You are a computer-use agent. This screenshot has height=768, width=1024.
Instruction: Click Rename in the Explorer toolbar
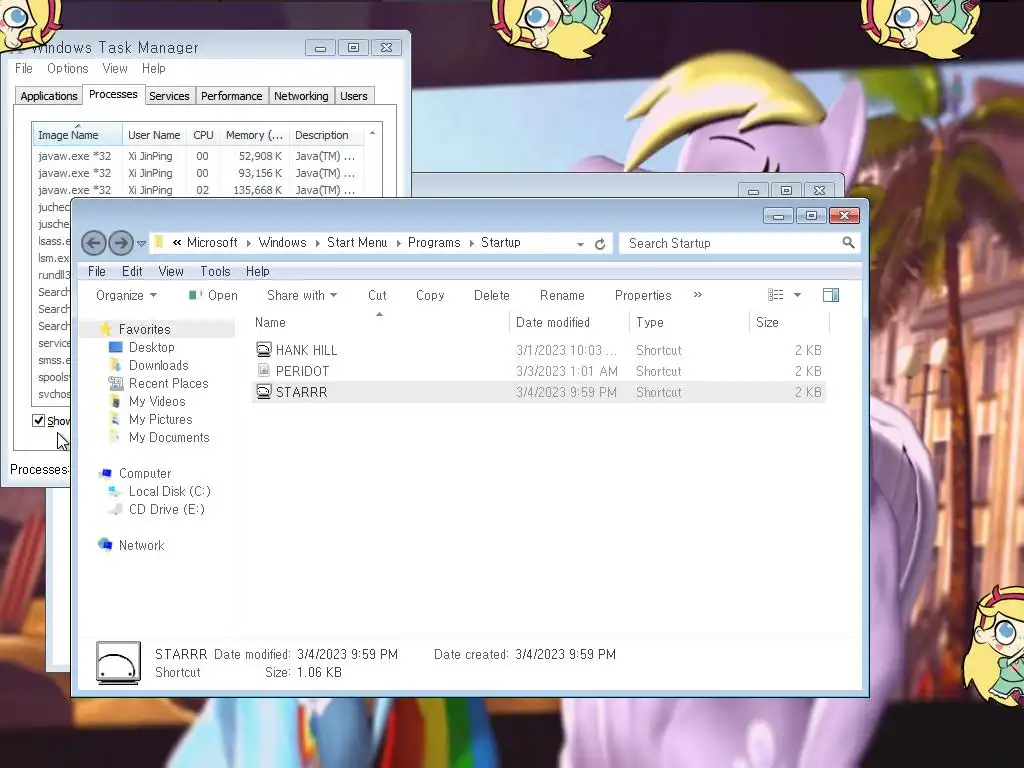pyautogui.click(x=562, y=295)
